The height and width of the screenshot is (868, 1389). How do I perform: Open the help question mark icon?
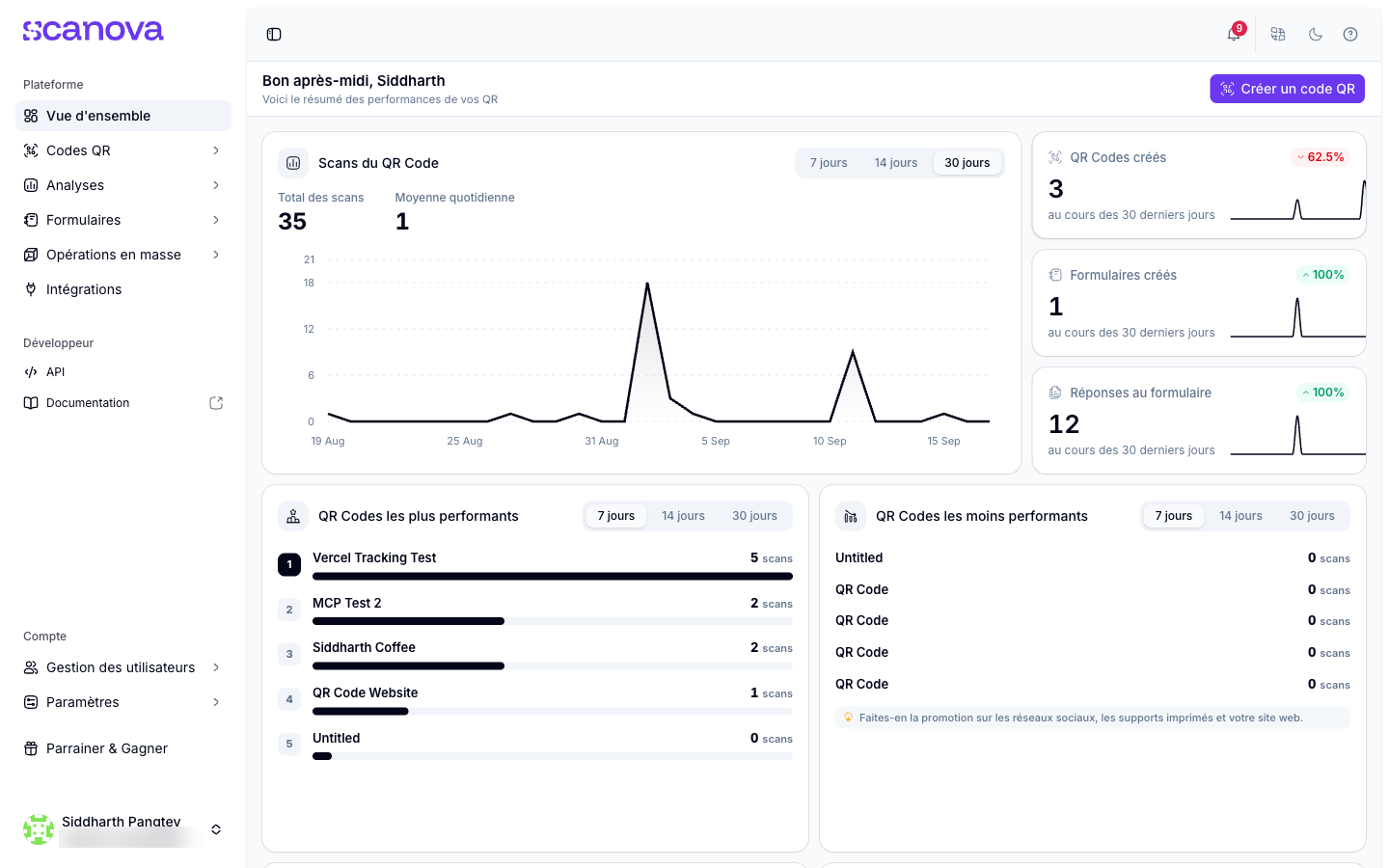coord(1350,35)
